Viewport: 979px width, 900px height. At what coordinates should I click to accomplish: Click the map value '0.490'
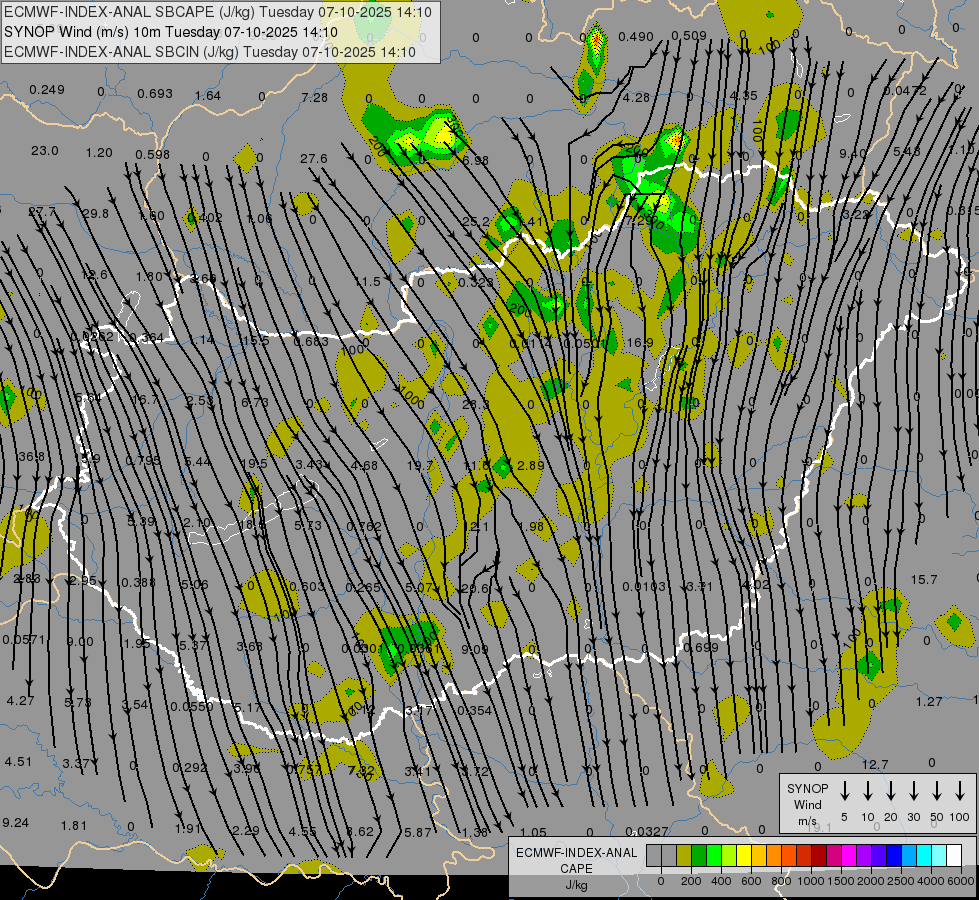tap(636, 37)
